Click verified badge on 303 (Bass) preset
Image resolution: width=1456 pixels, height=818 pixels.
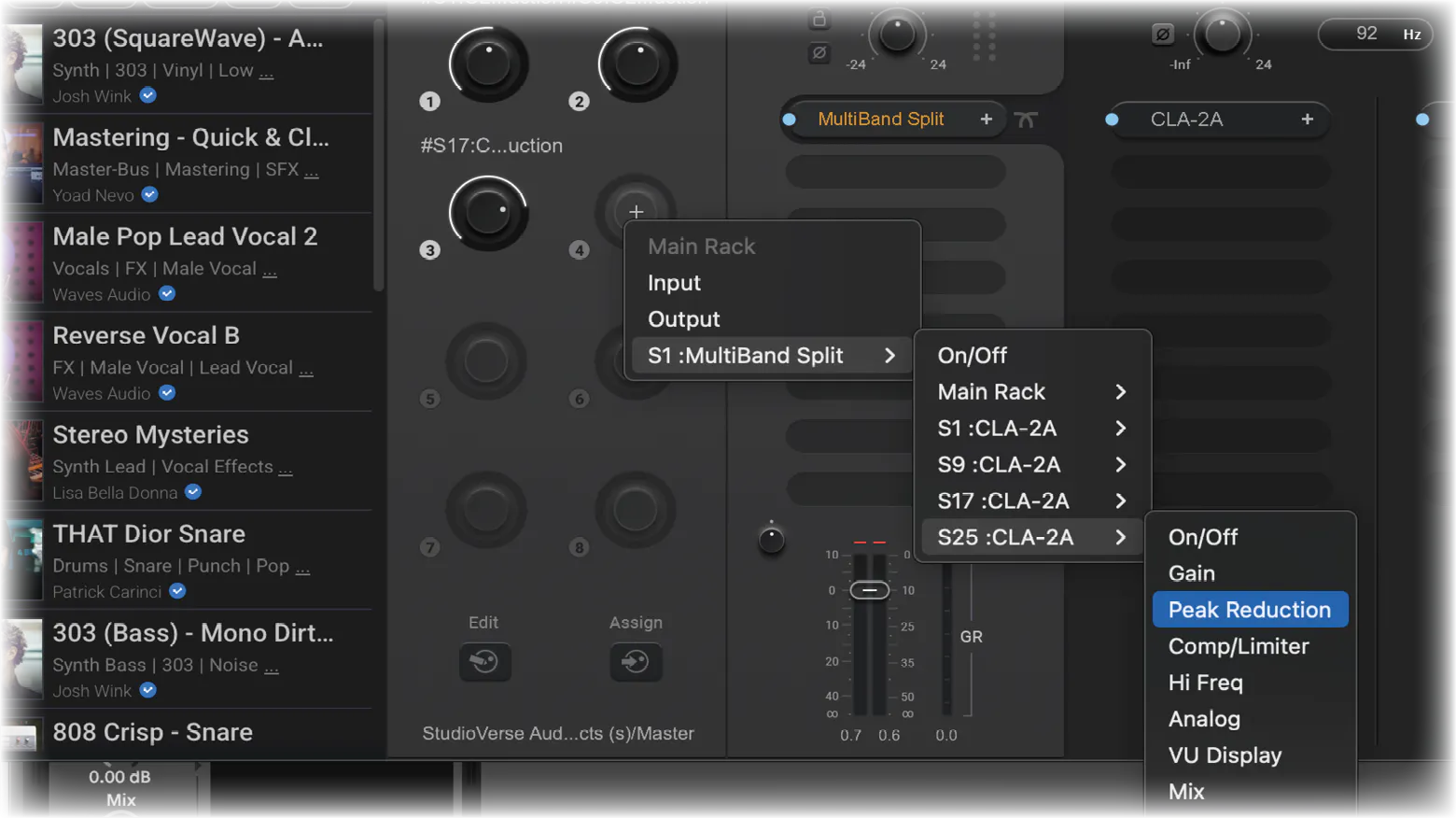(147, 690)
